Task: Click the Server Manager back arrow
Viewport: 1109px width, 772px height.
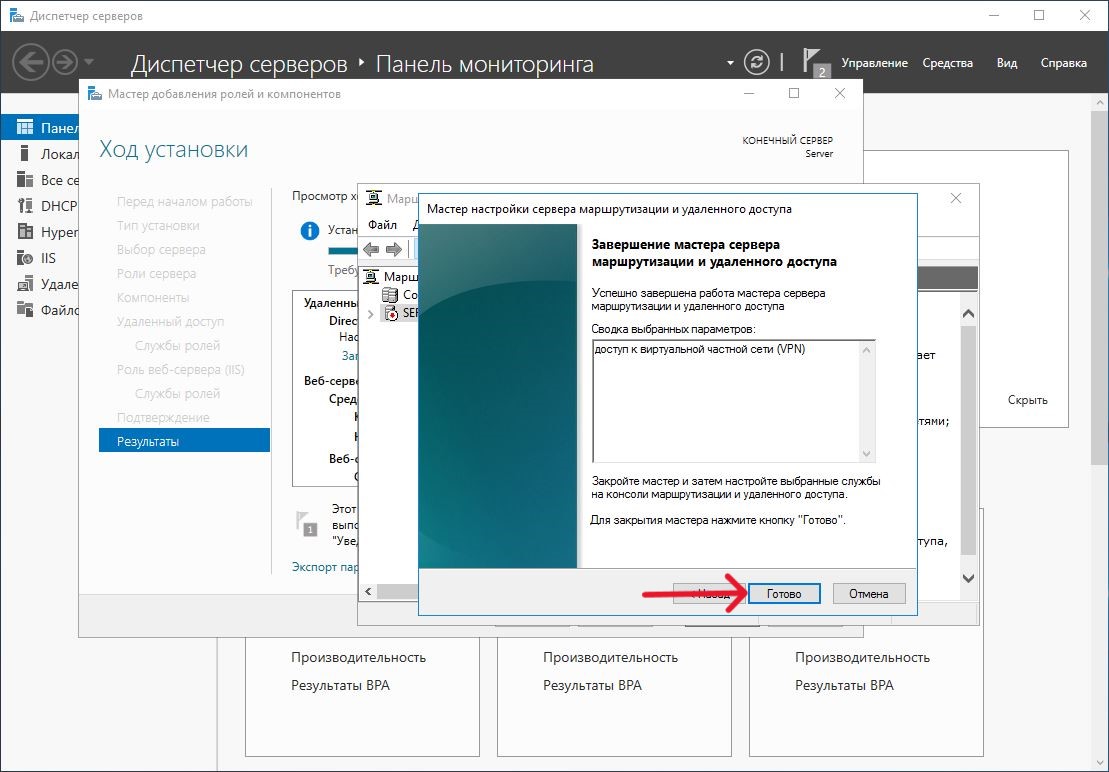Action: click(31, 62)
